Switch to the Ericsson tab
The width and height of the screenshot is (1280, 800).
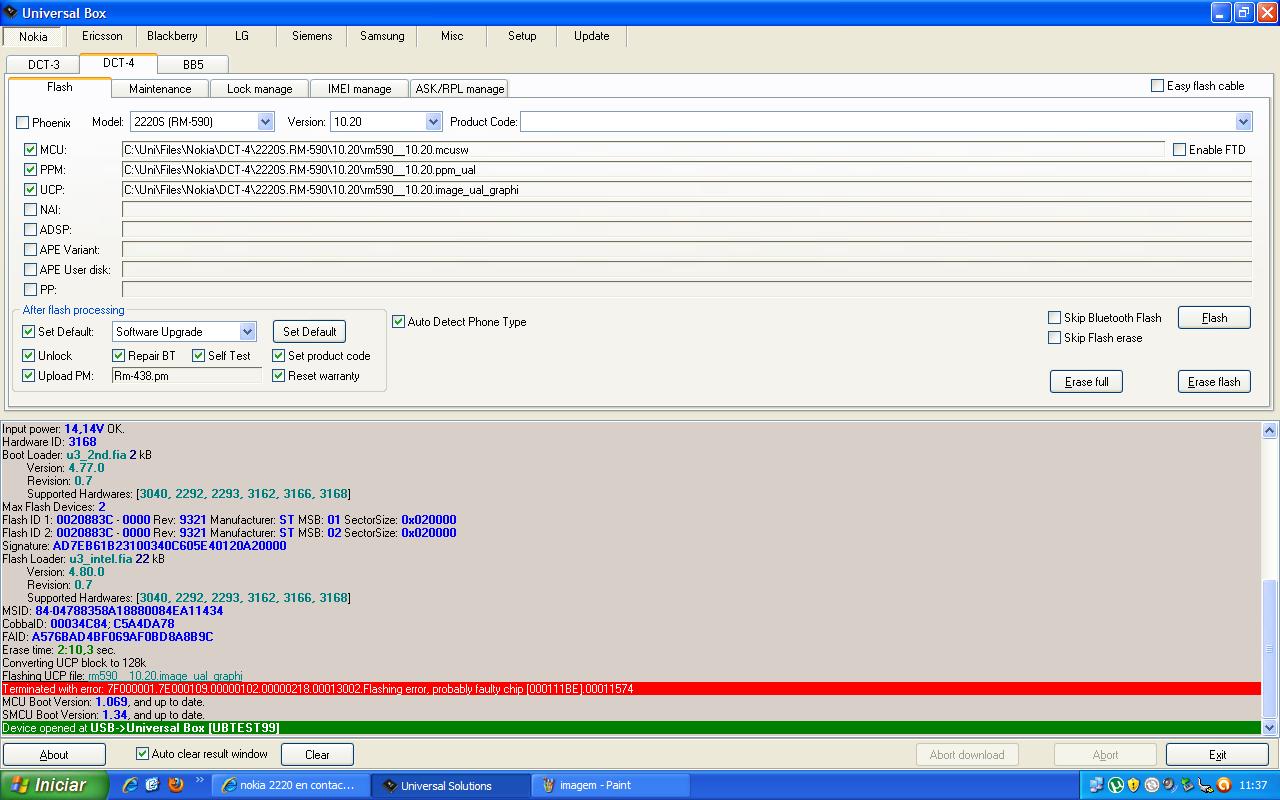pos(102,36)
